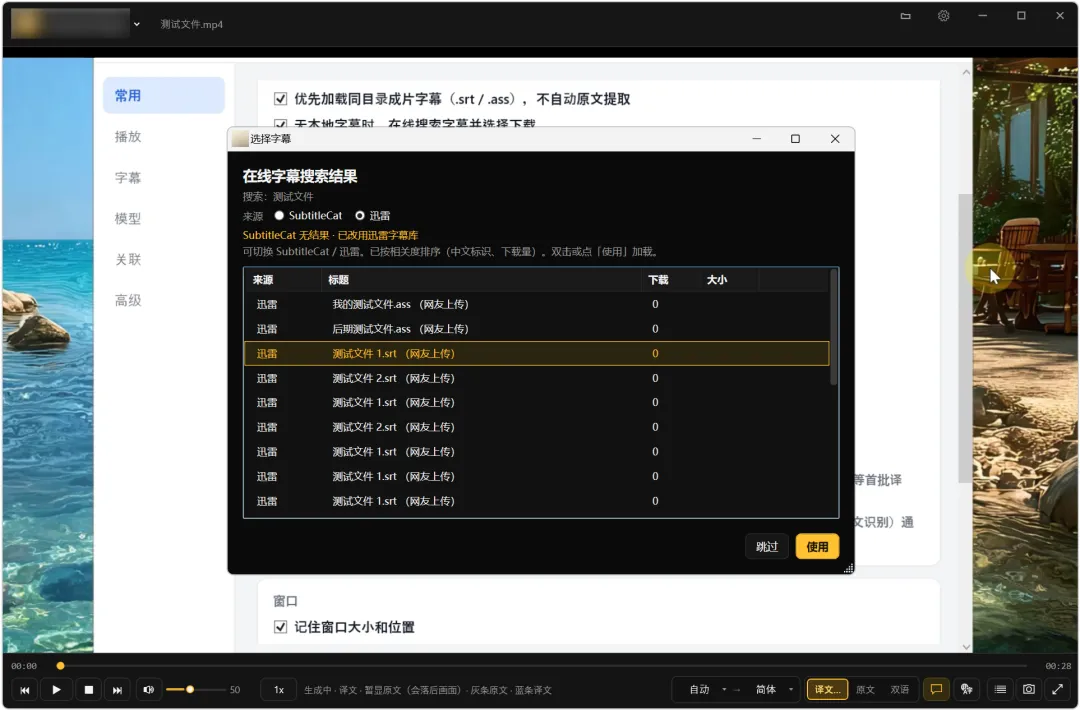Click the settings page vertical scrollbar
This screenshot has height=710, width=1080.
tap(965, 337)
